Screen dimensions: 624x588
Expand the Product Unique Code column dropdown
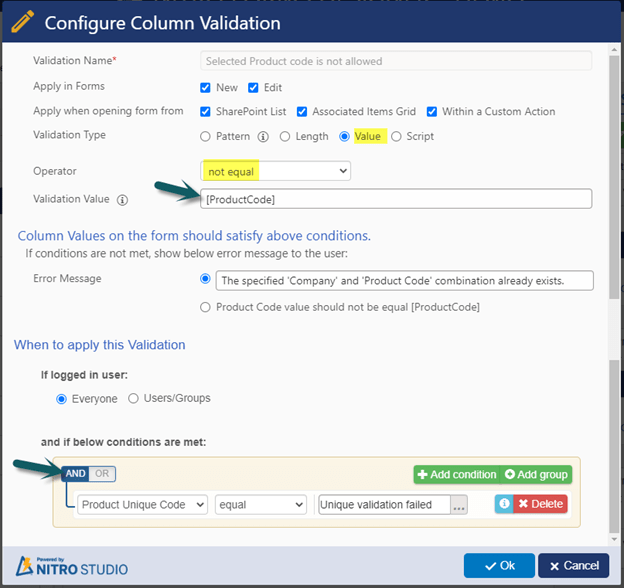pyautogui.click(x=142, y=505)
